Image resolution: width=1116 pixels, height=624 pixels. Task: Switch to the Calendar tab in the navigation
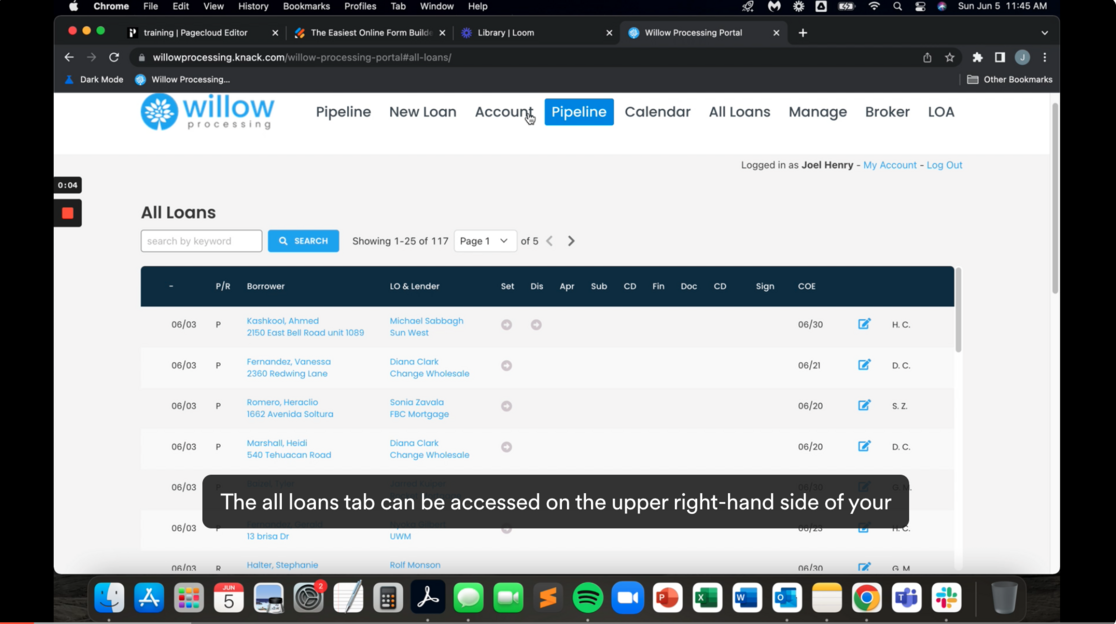[x=657, y=112]
